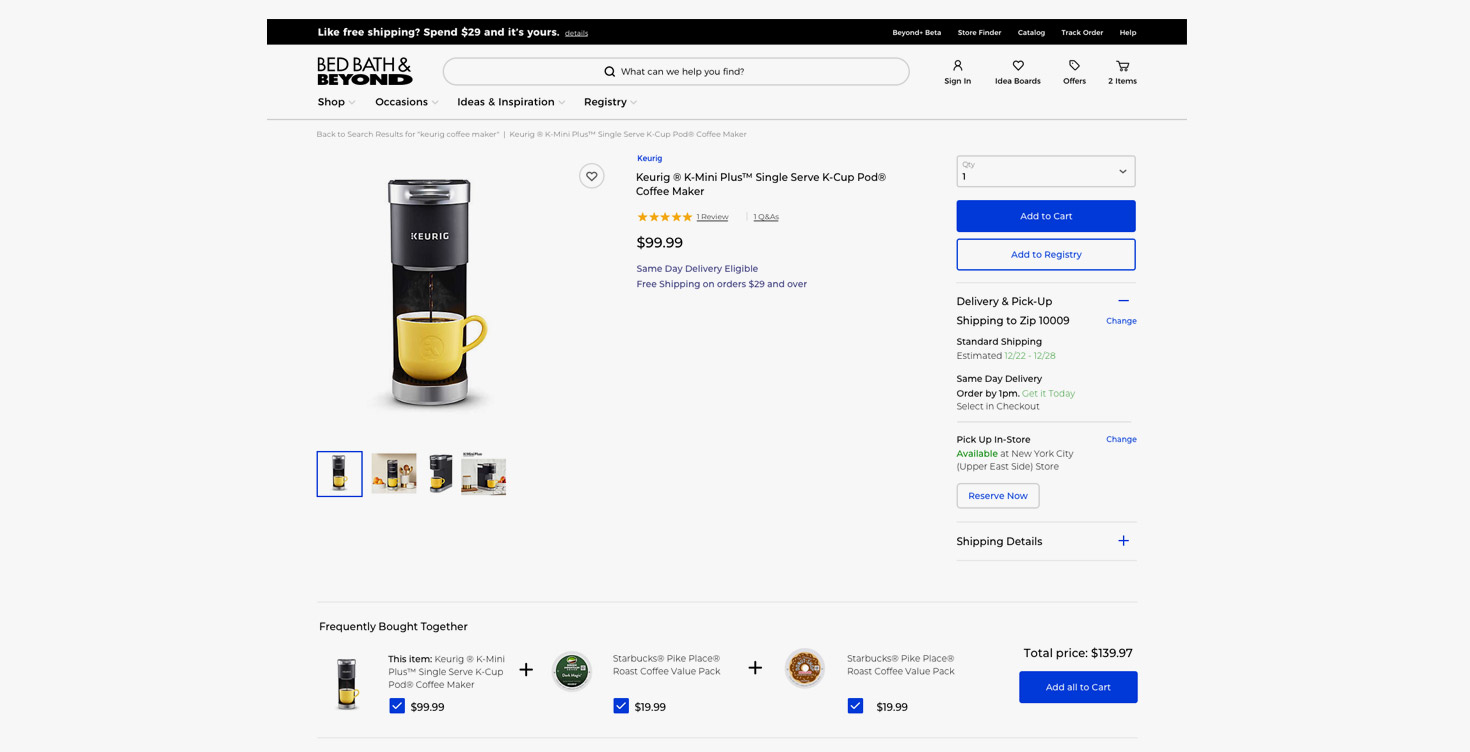The height and width of the screenshot is (752, 1470).
Task: Click the $99.99 product price
Action: tap(660, 242)
